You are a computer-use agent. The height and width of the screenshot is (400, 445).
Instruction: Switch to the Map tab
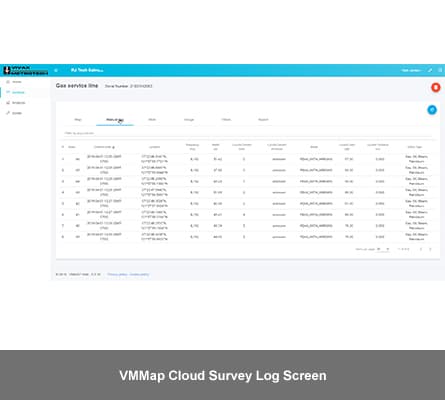coord(78,120)
